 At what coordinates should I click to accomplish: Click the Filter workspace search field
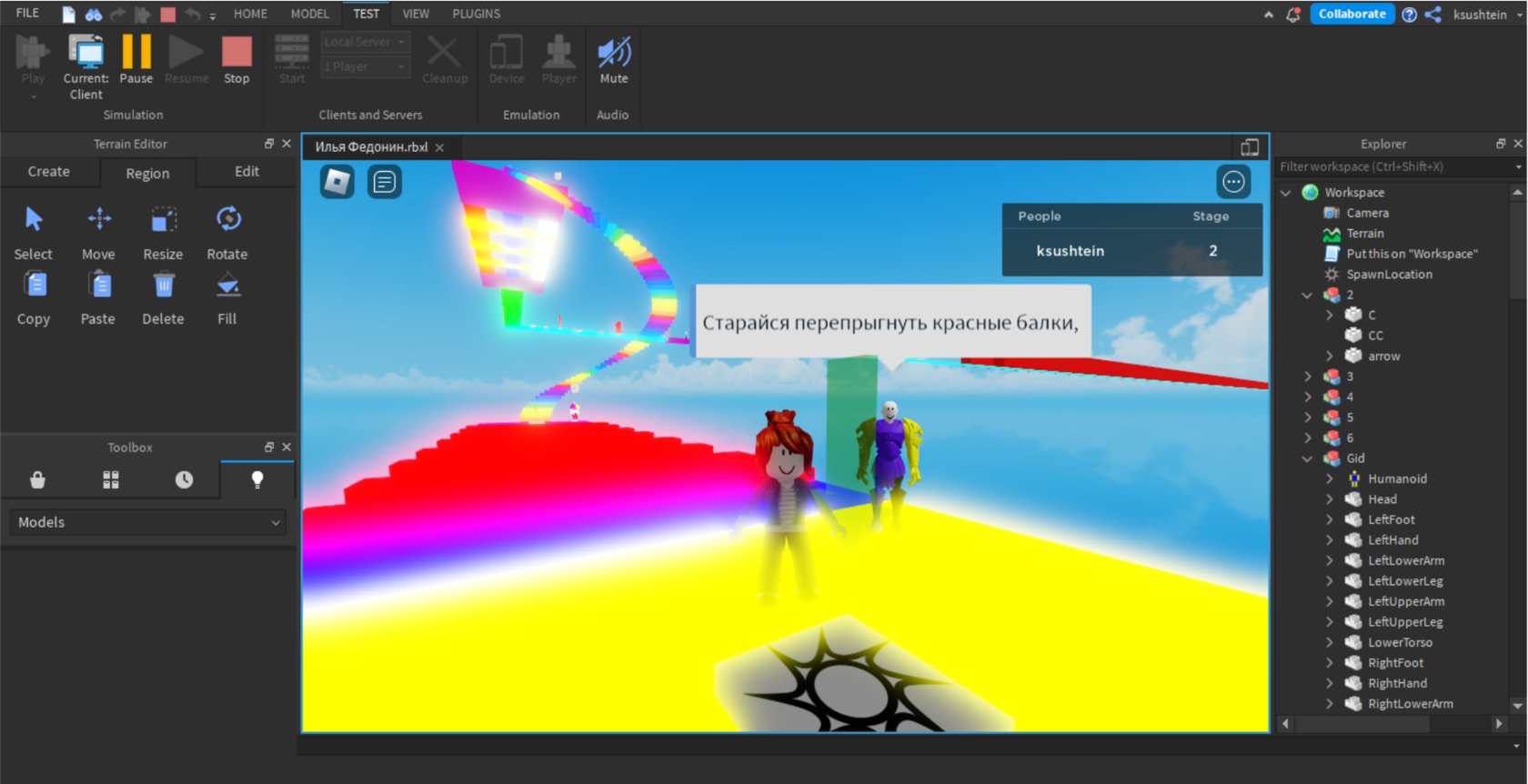pos(1392,166)
